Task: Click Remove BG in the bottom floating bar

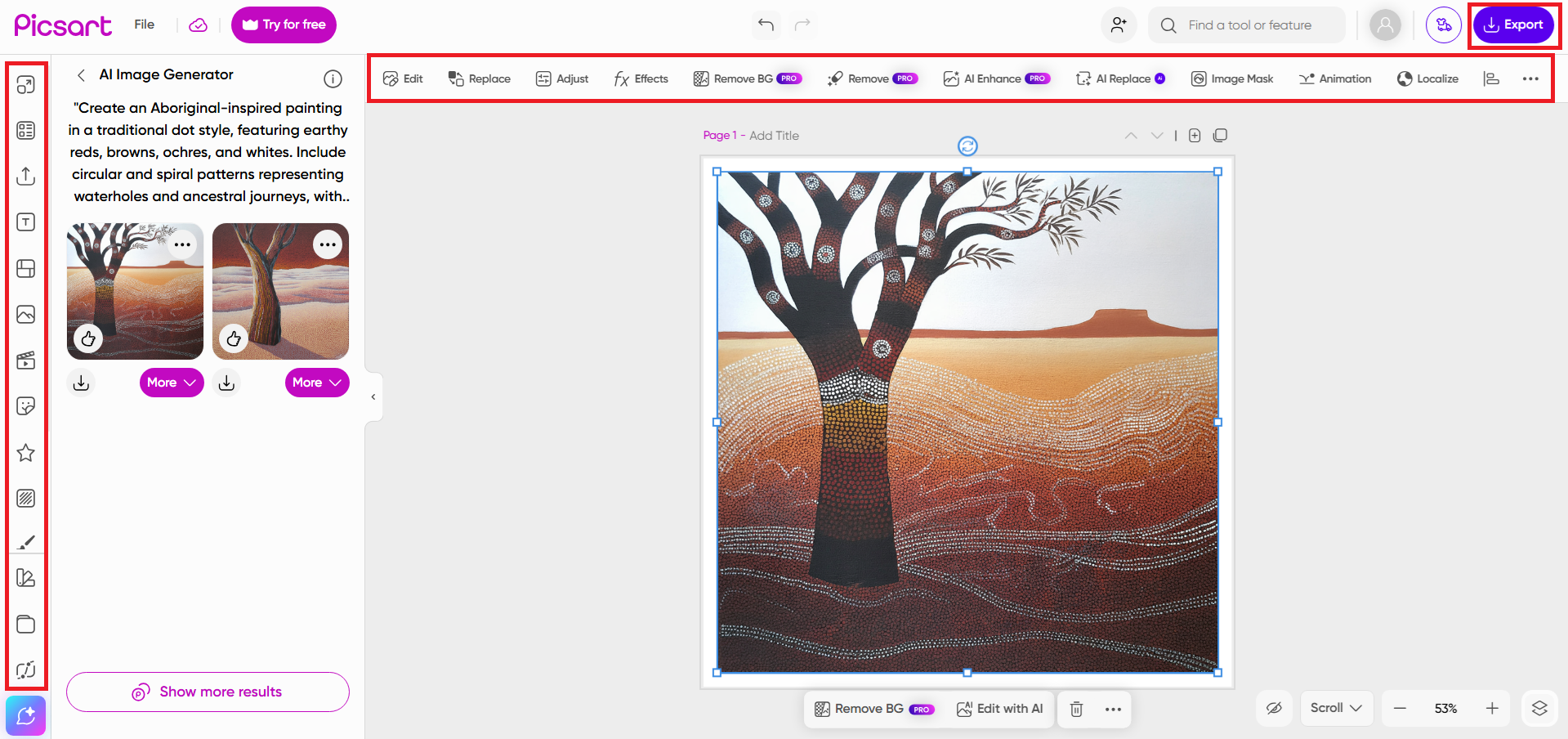Action: click(x=874, y=709)
